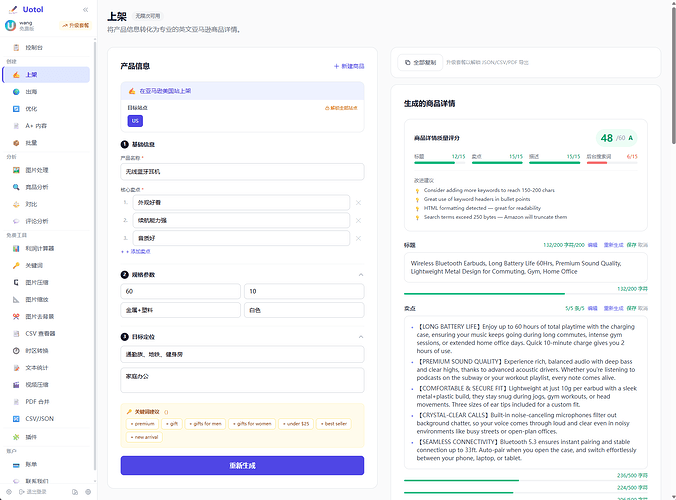The width and height of the screenshot is (676, 500).
Task: Remove the second selling point 续航能力强
Action: (x=358, y=221)
